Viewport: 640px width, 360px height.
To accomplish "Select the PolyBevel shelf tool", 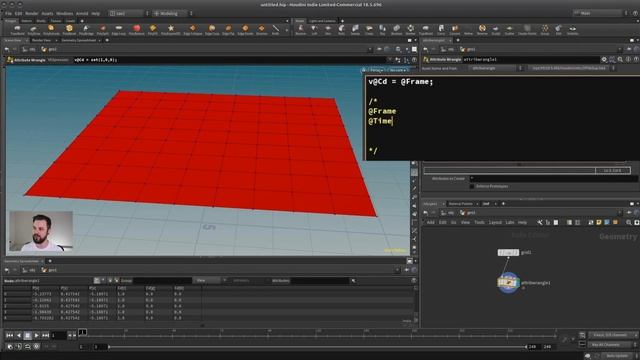I will [x=69, y=29].
